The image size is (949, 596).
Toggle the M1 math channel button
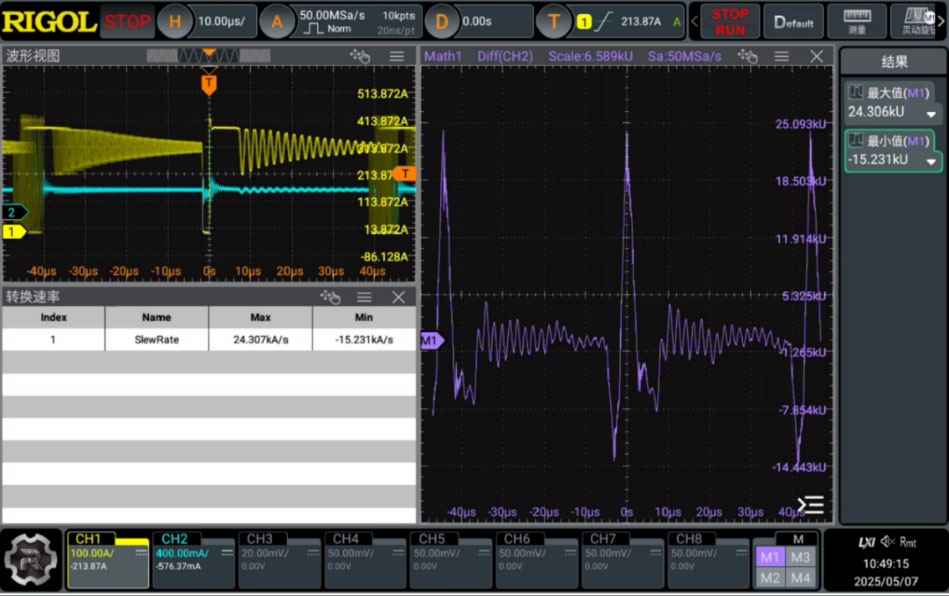coord(770,557)
